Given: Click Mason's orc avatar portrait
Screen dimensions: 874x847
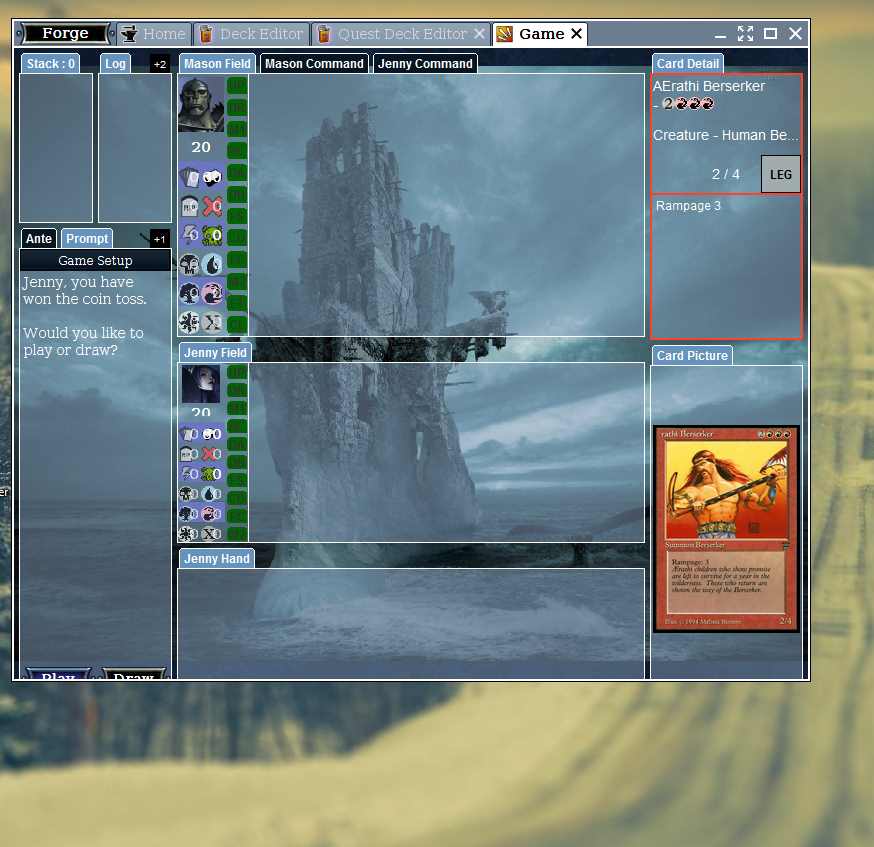Looking at the screenshot, I should point(201,104).
